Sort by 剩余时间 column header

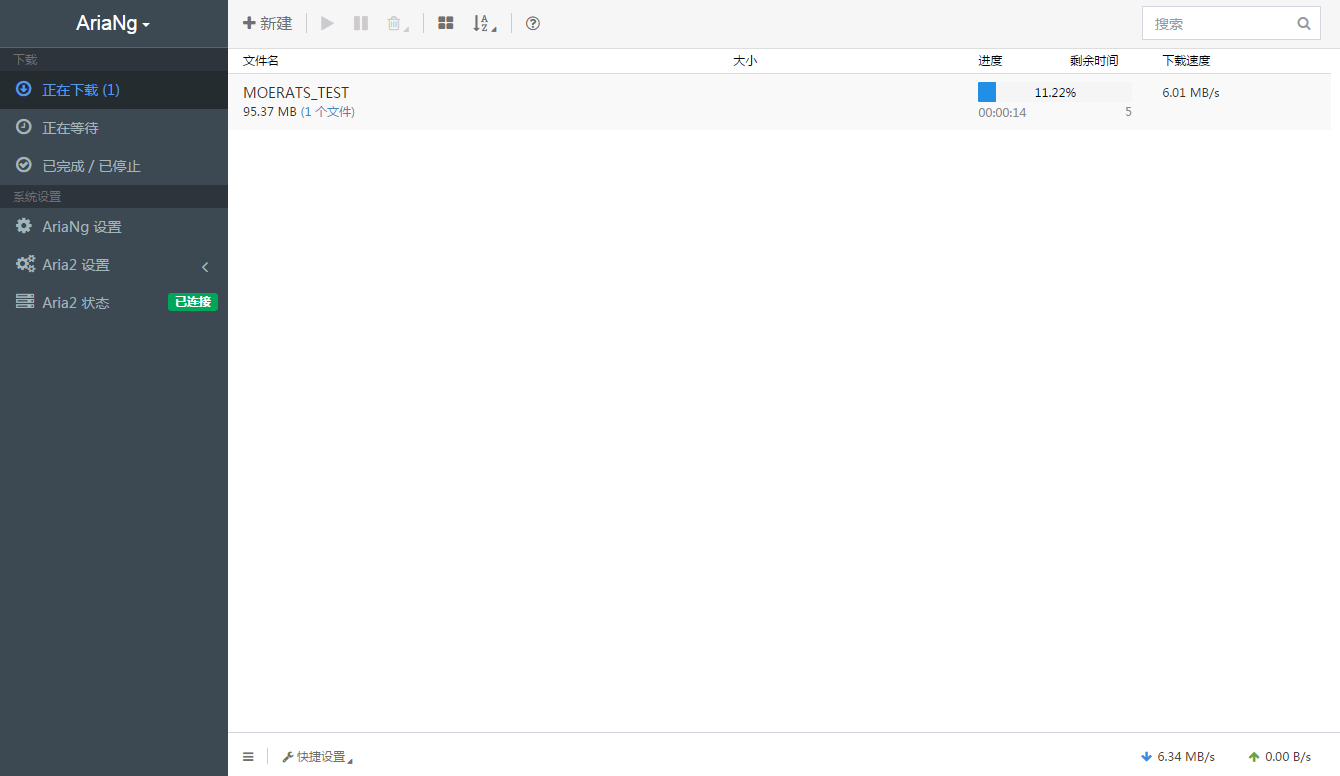(1094, 61)
